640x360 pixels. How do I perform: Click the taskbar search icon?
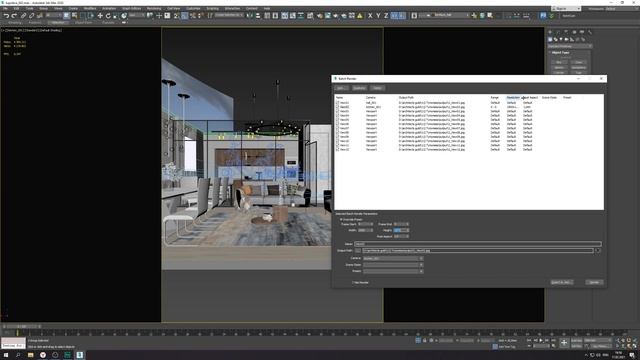pyautogui.click(x=18, y=355)
